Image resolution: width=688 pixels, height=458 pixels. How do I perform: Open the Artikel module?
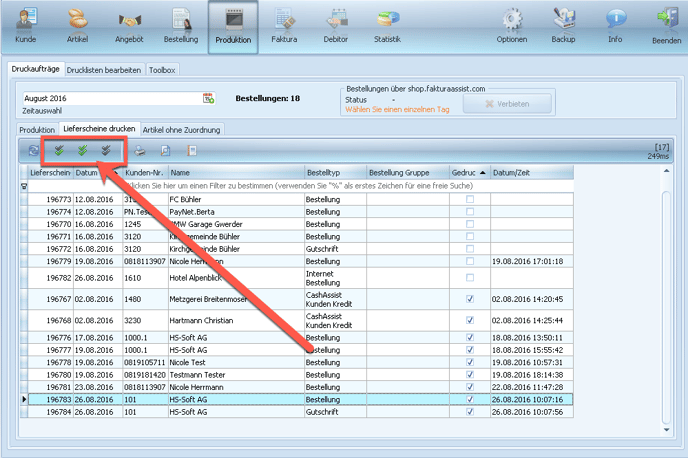coord(77,27)
